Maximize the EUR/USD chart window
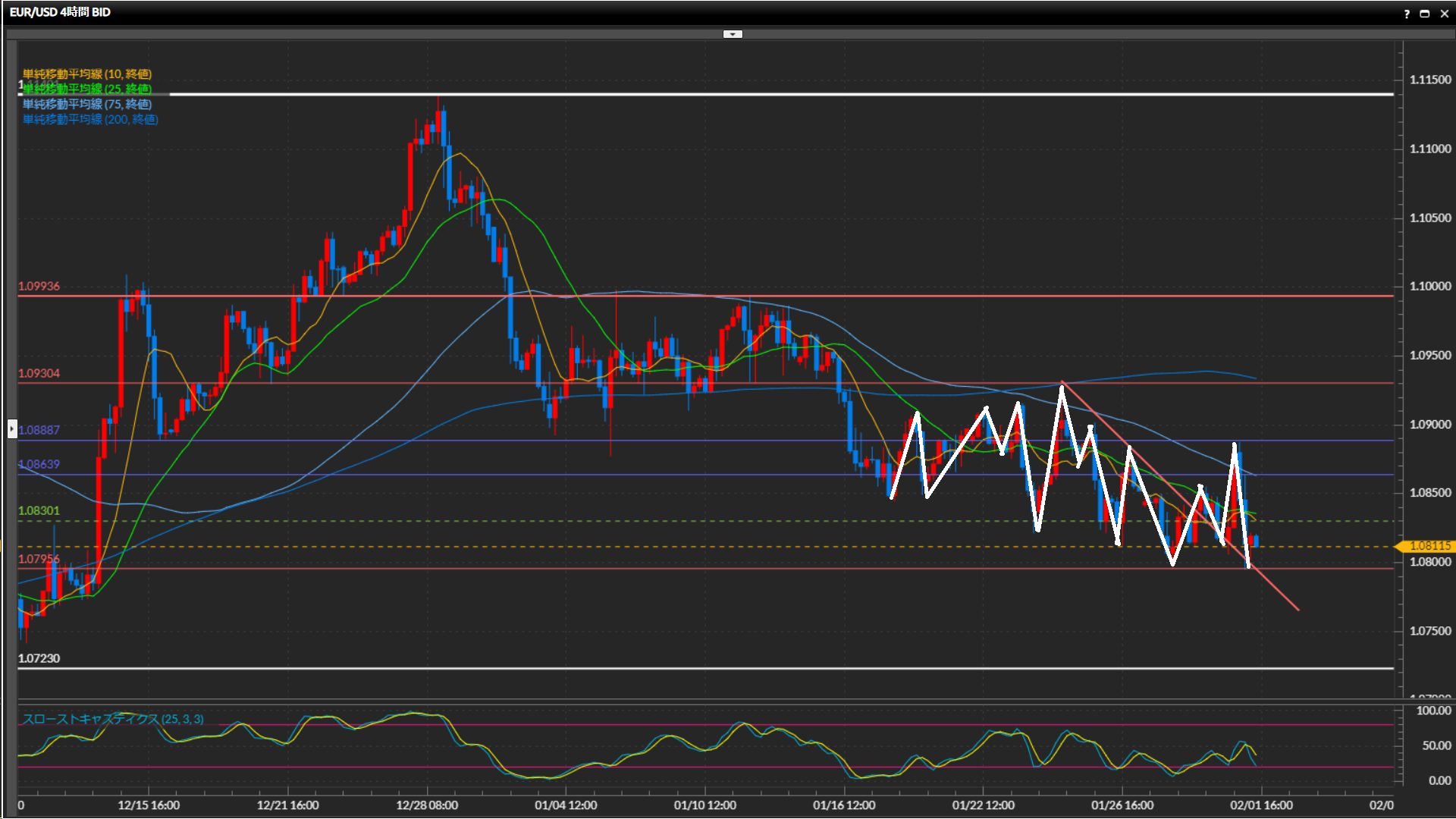The width and height of the screenshot is (1456, 819). pyautogui.click(x=1425, y=14)
